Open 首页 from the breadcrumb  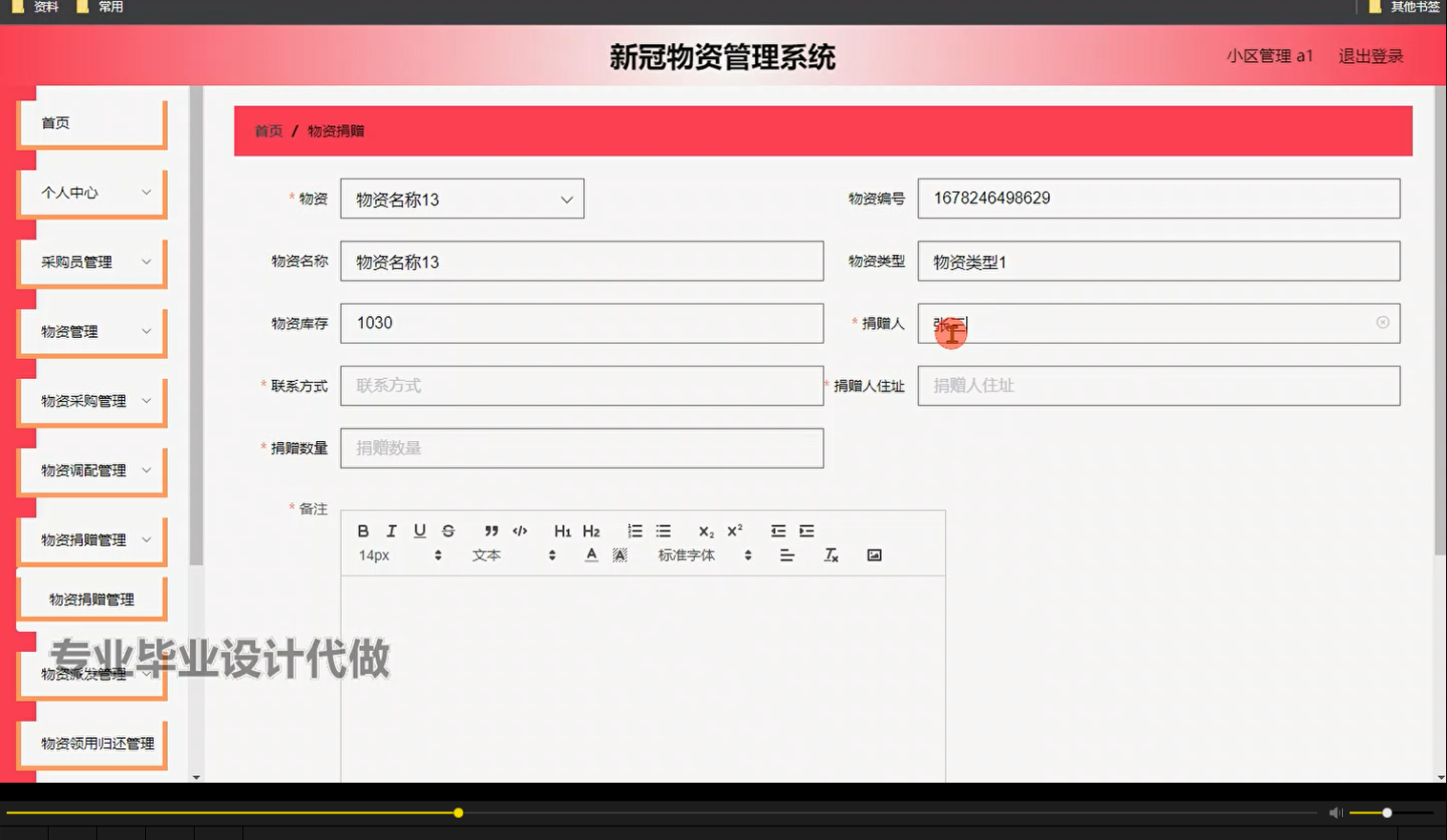tap(266, 131)
